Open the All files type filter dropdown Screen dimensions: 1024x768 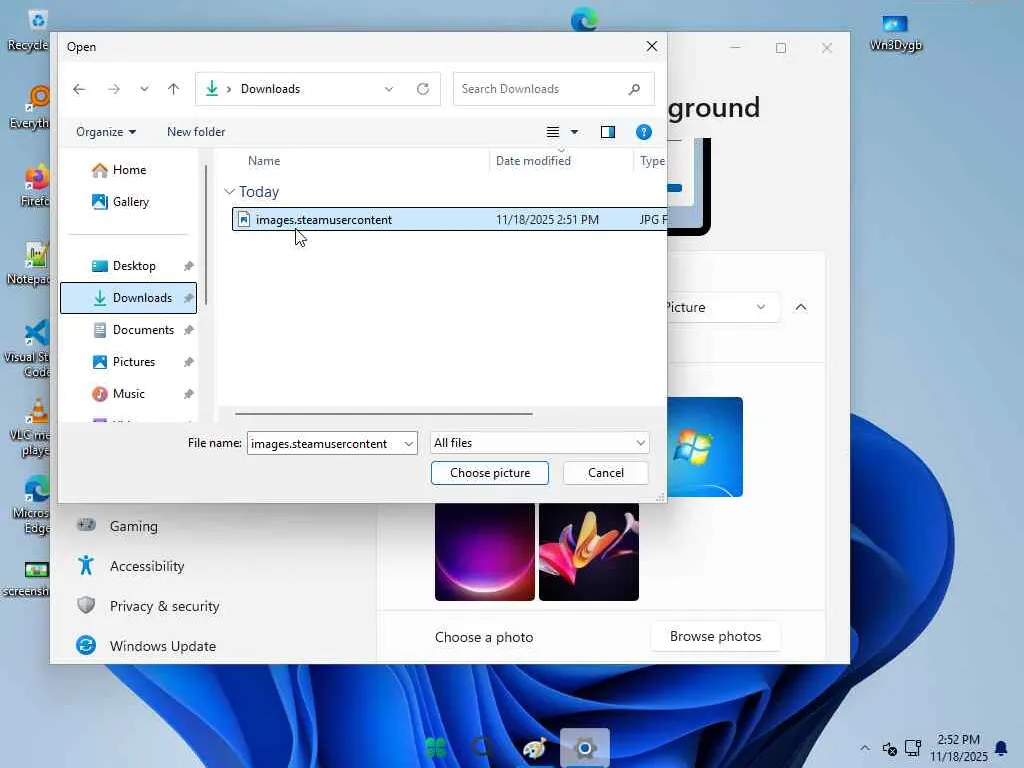tap(539, 443)
